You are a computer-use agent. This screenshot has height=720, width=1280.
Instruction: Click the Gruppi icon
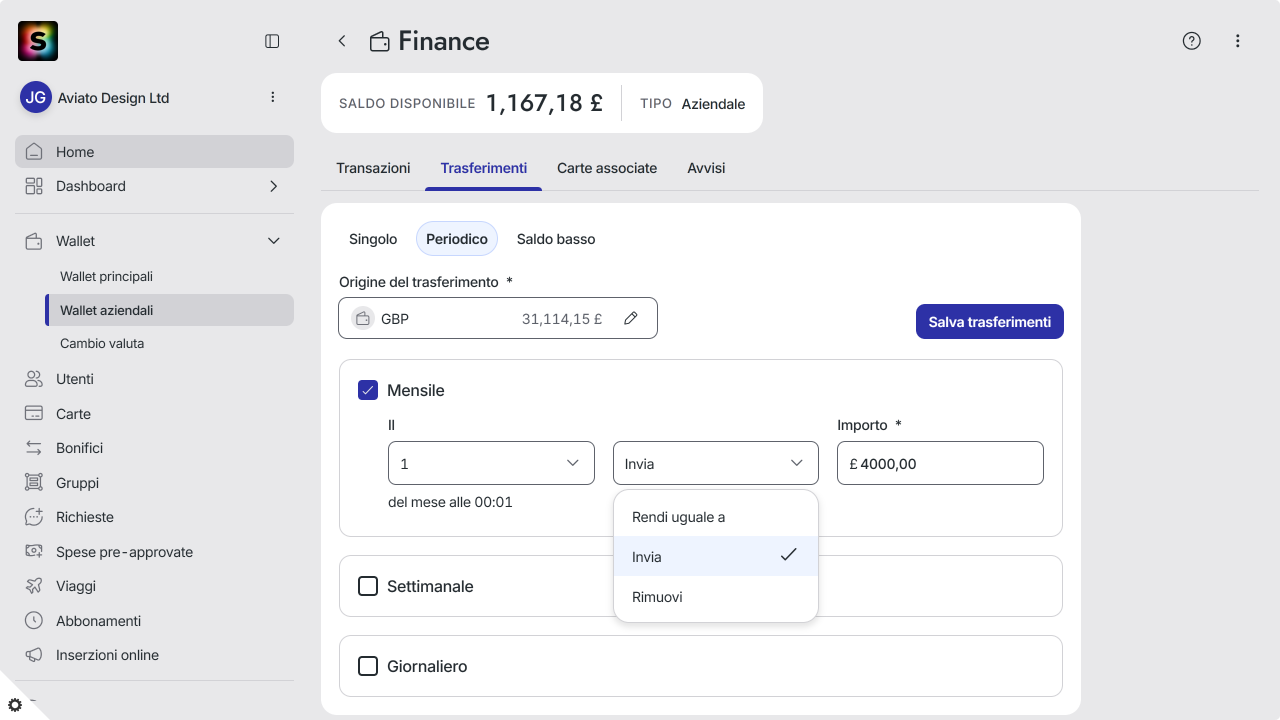(34, 483)
